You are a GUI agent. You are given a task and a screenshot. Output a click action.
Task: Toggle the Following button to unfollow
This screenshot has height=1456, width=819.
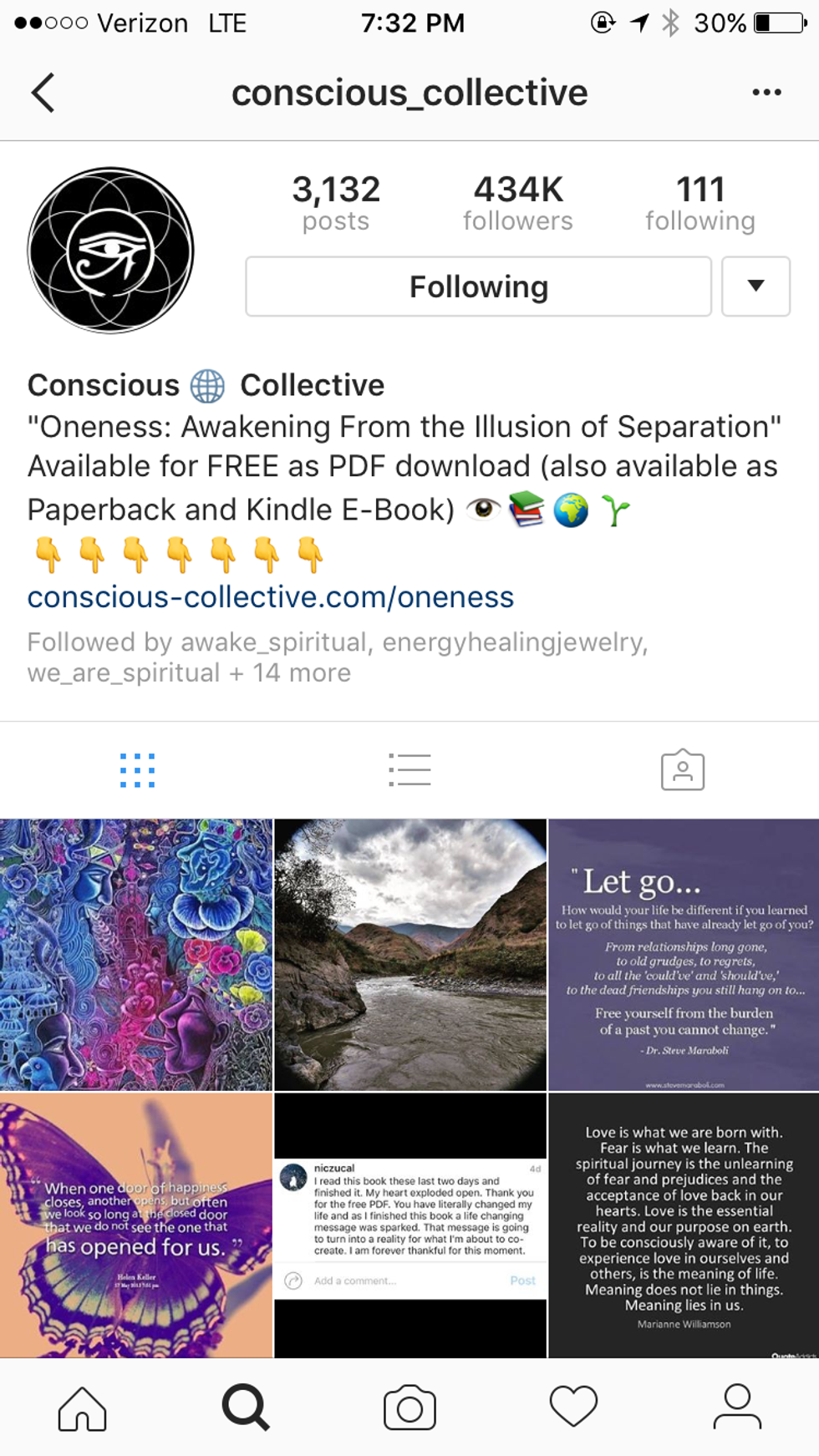tap(478, 287)
